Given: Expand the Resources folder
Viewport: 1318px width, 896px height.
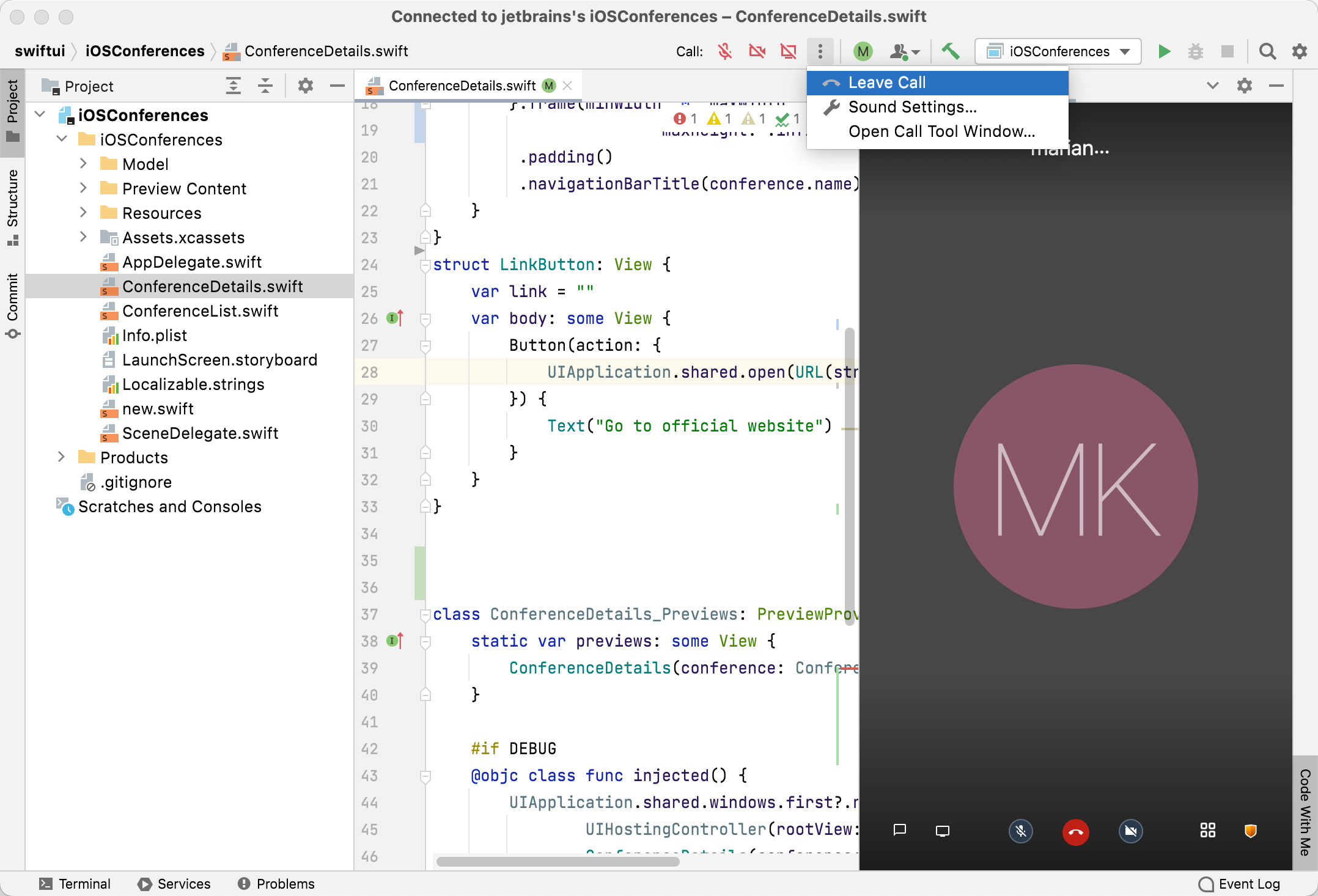Looking at the screenshot, I should coord(84,213).
